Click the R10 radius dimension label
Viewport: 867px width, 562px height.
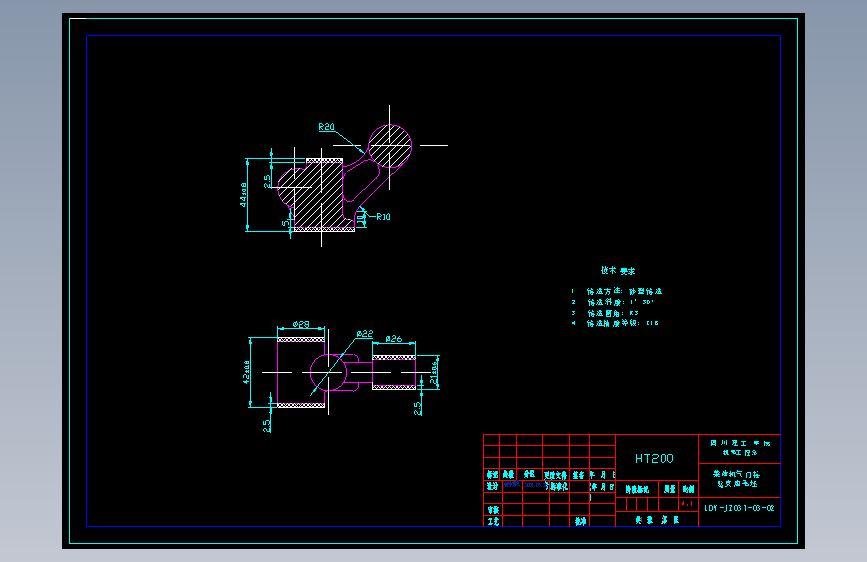pyautogui.click(x=383, y=217)
